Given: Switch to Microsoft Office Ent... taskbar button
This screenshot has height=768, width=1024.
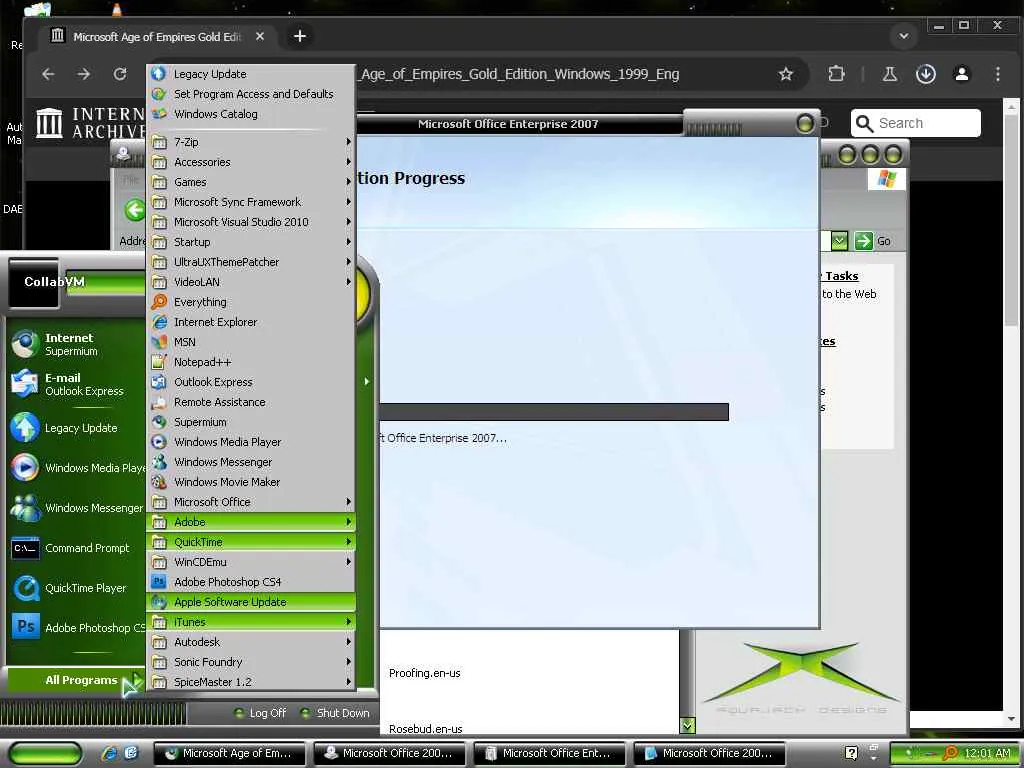Looking at the screenshot, I should click(x=550, y=753).
